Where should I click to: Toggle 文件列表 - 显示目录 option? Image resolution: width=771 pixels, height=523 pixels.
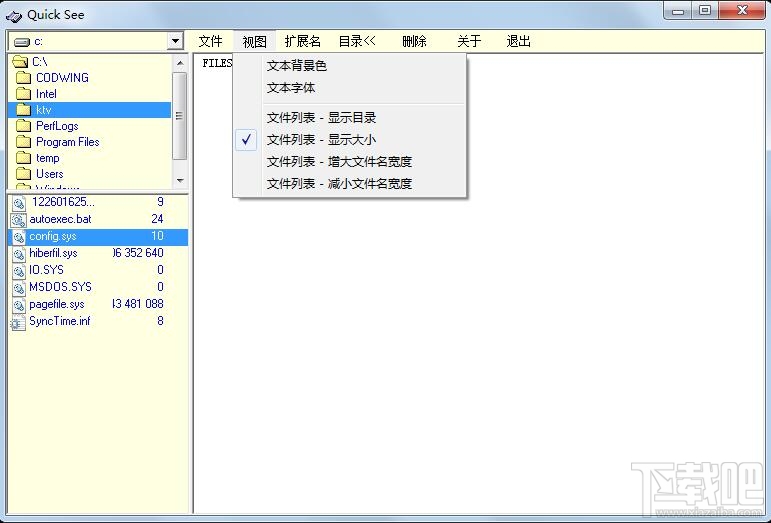click(349, 117)
